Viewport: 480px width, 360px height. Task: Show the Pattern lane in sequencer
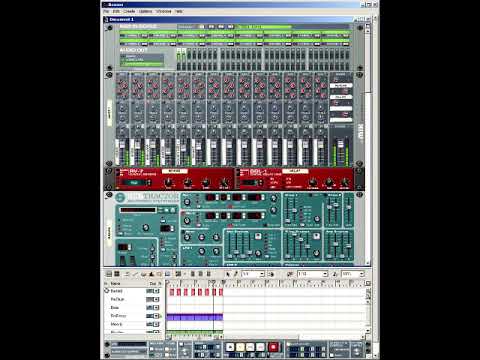(159, 274)
